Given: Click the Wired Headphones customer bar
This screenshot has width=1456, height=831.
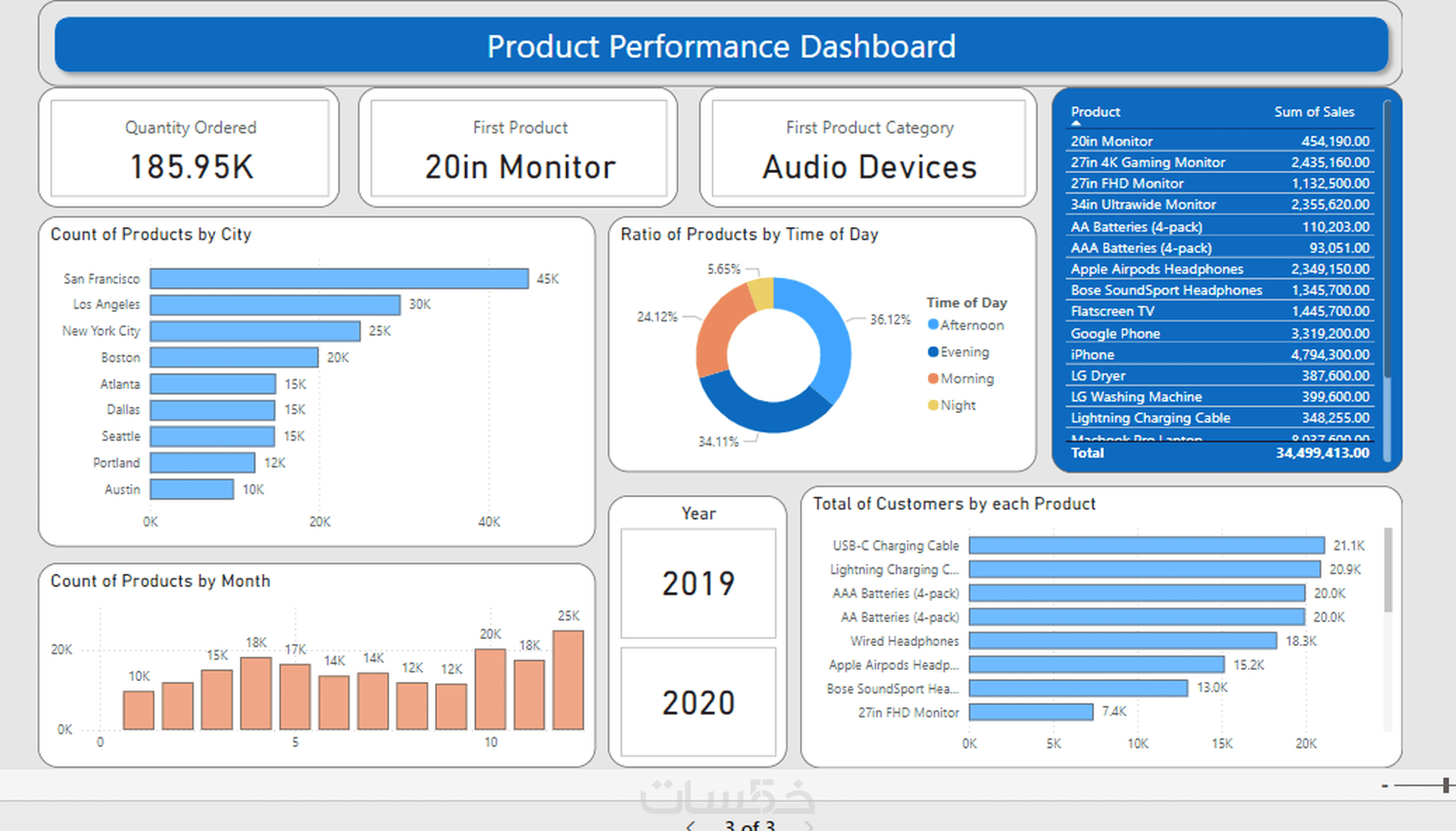Looking at the screenshot, I should [x=1123, y=641].
